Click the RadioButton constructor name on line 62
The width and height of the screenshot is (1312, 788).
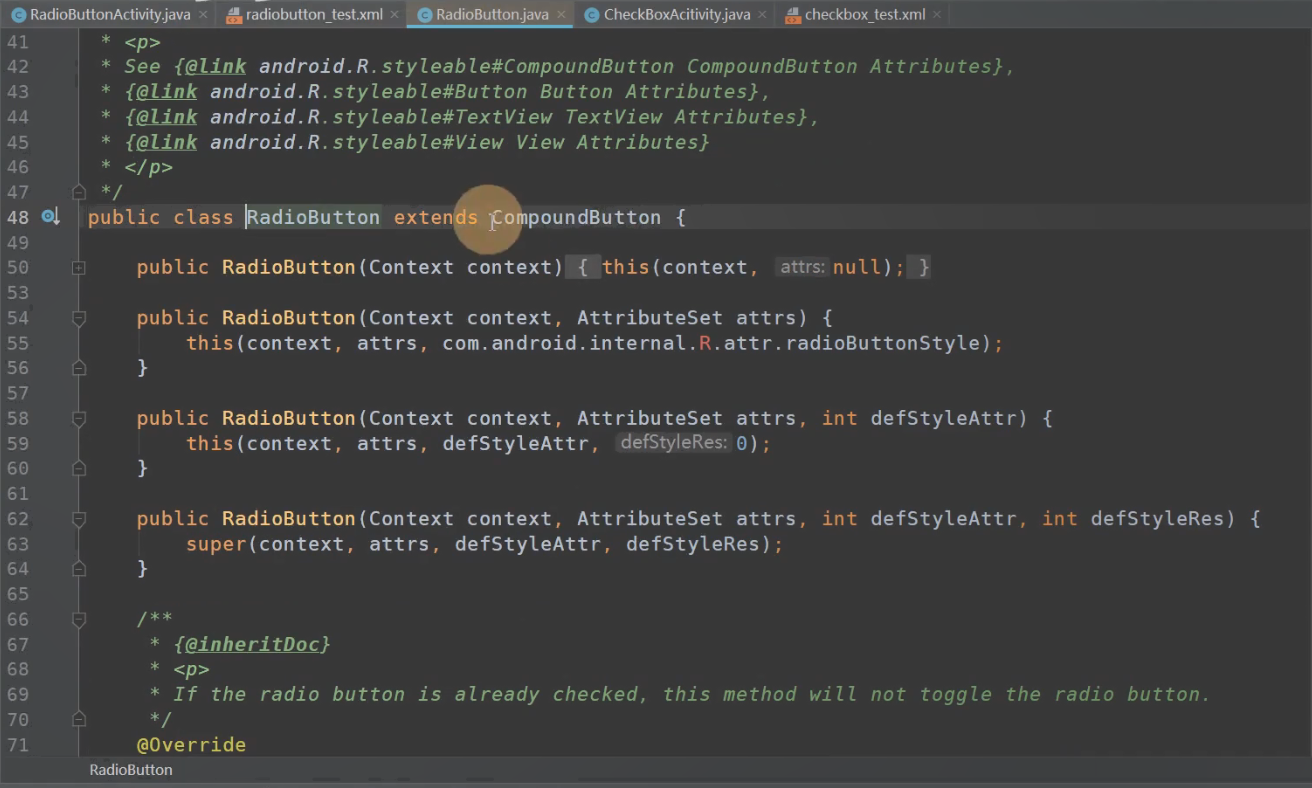coord(289,519)
